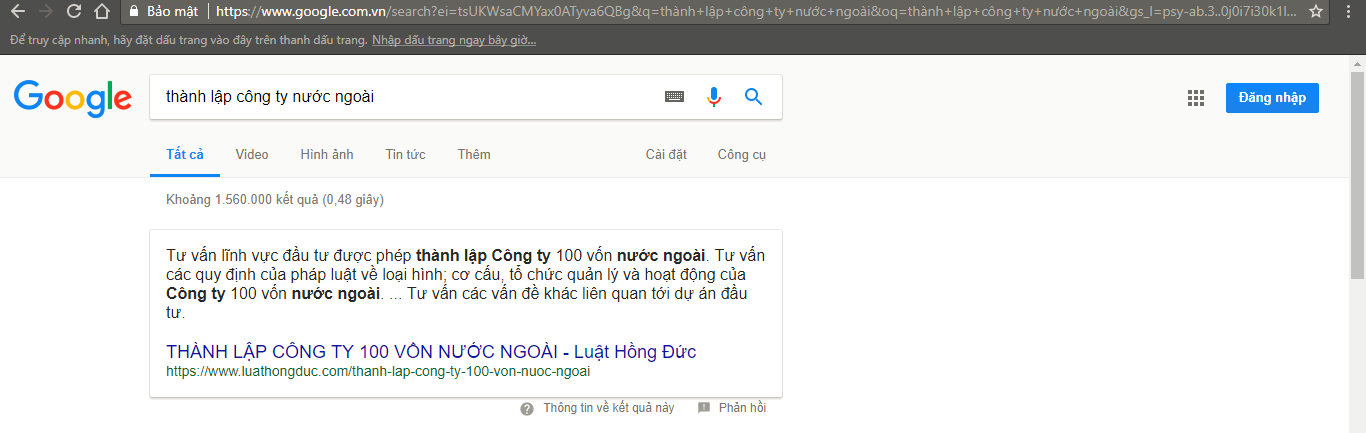Click the browser back arrow
The image size is (1366, 433).
17,12
